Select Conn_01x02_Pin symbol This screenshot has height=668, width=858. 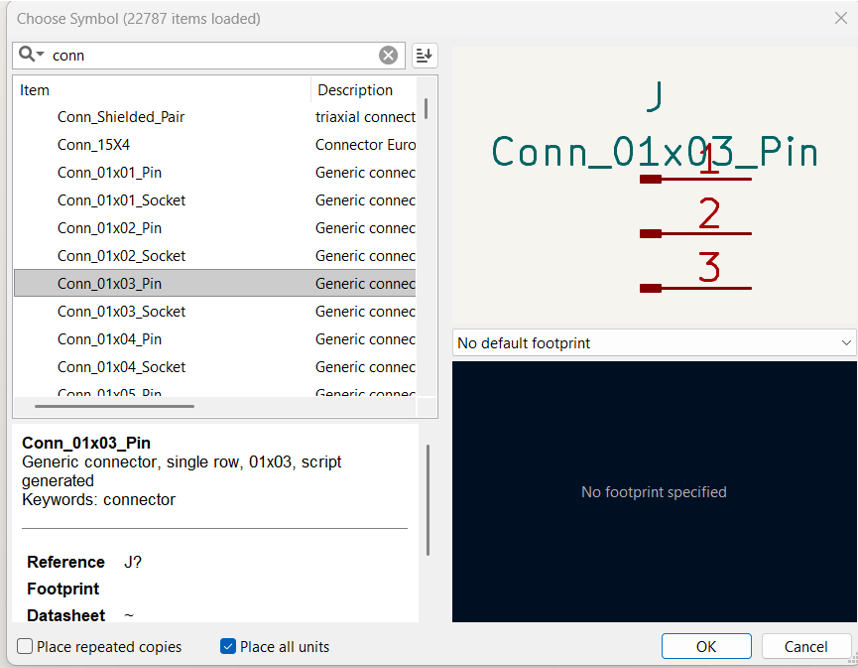pos(214,228)
